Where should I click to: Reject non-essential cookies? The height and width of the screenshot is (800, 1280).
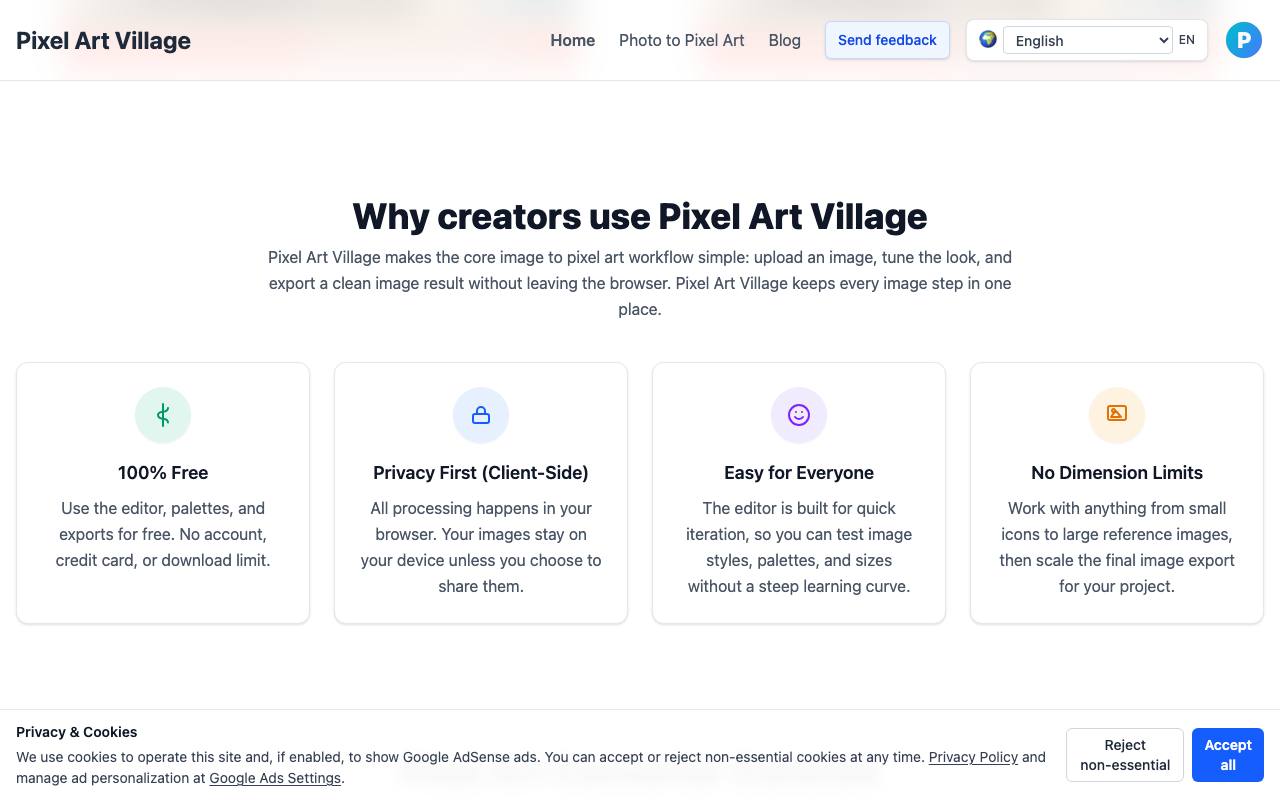(x=1125, y=755)
